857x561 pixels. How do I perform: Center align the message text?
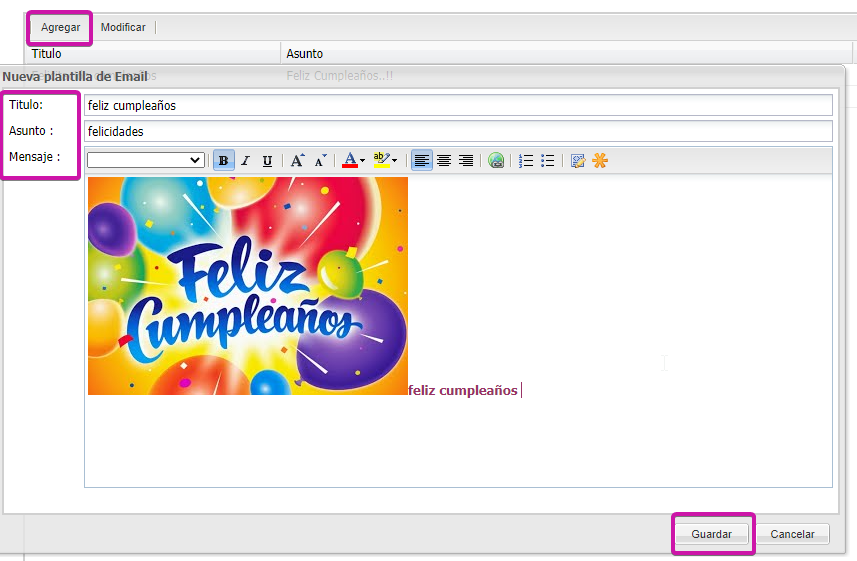tap(444, 160)
